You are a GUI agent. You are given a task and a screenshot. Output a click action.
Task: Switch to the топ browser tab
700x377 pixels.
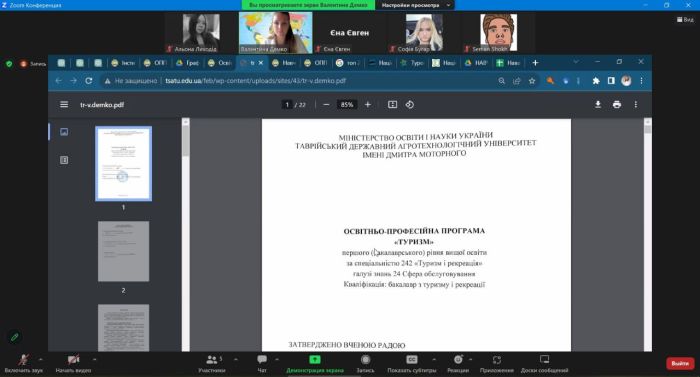click(x=348, y=63)
